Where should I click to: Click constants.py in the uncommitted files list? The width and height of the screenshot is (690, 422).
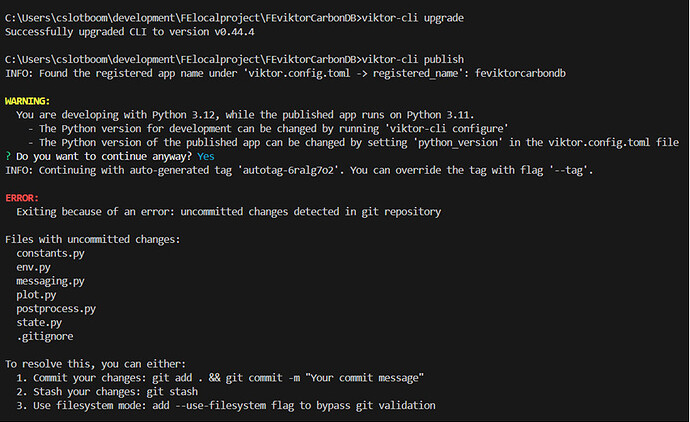51,254
